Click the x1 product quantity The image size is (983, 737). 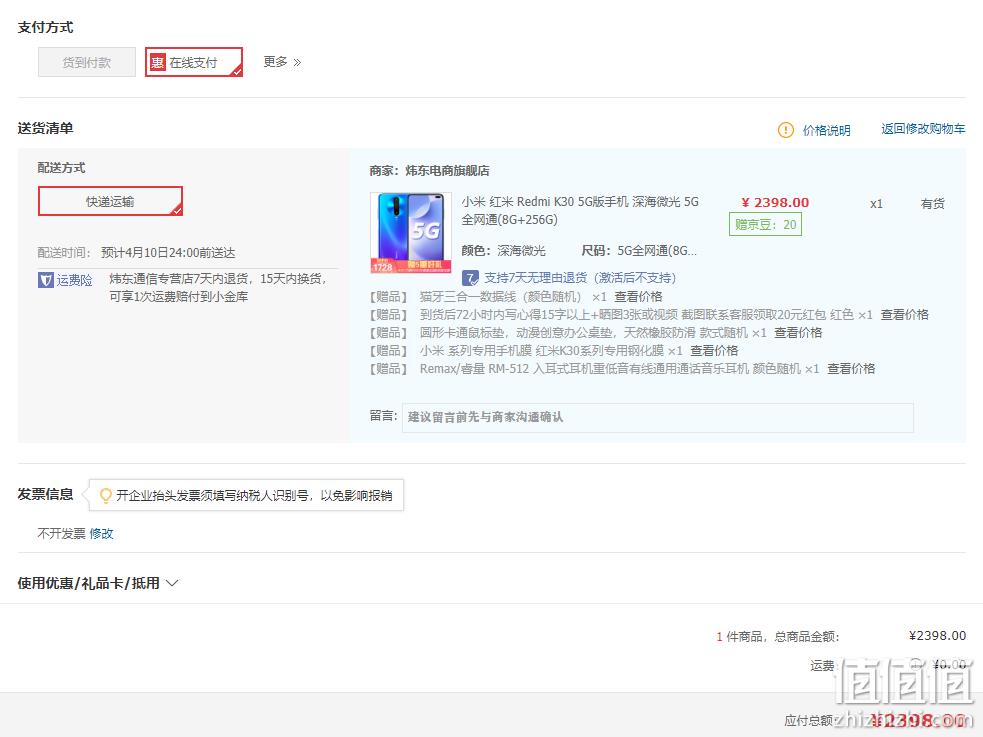[876, 204]
